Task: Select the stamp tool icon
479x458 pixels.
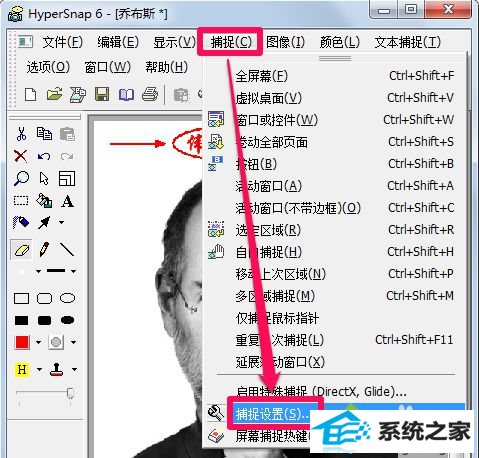Action: [x=56, y=369]
